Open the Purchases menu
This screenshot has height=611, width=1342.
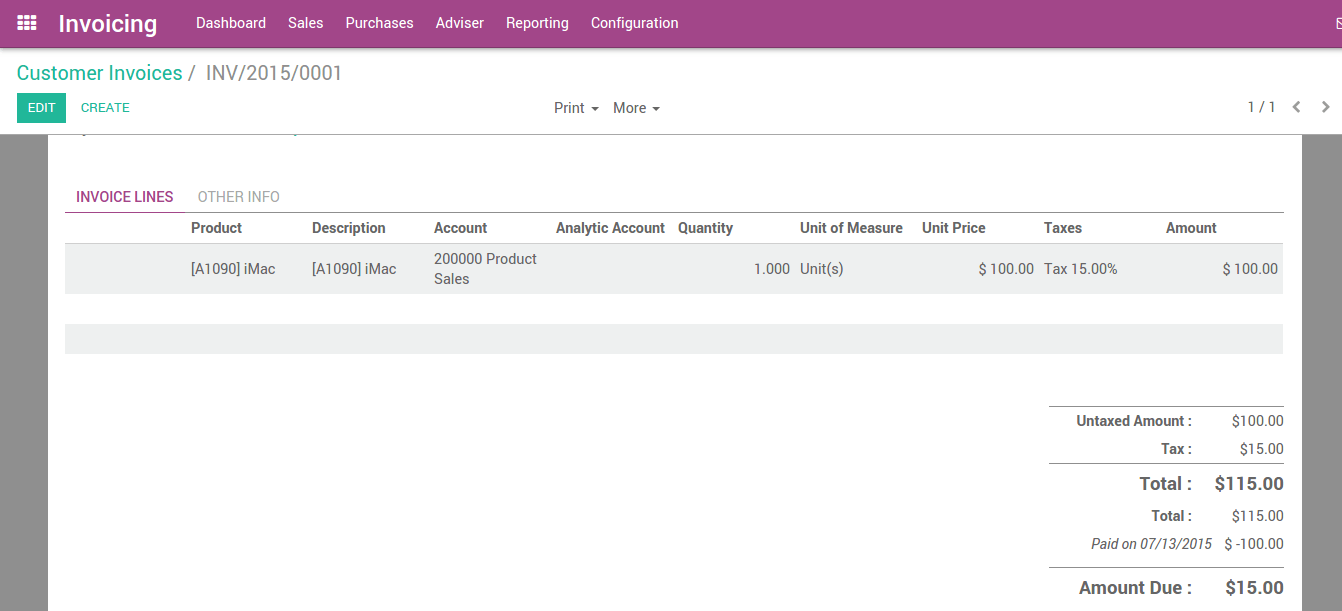(x=379, y=22)
